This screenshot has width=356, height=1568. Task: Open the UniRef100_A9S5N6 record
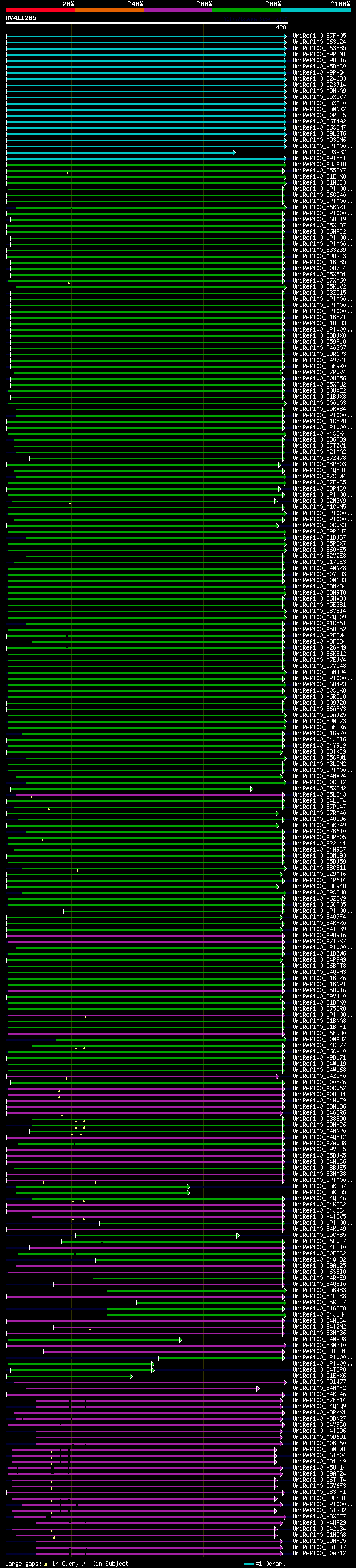pos(319,140)
